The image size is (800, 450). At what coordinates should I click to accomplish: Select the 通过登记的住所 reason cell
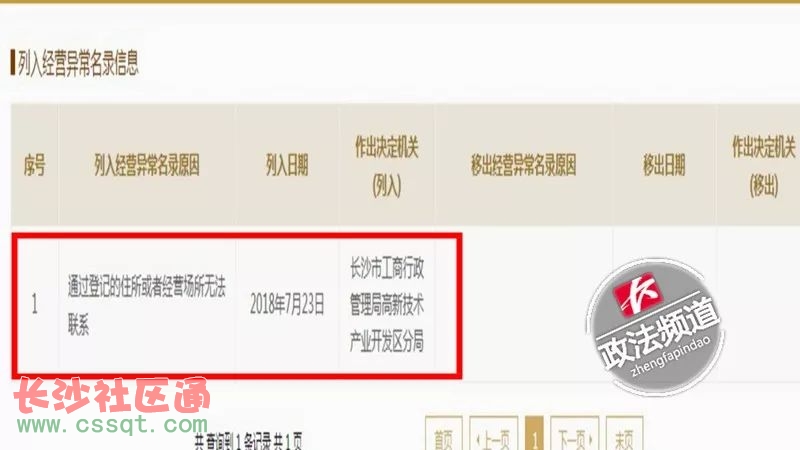146,304
